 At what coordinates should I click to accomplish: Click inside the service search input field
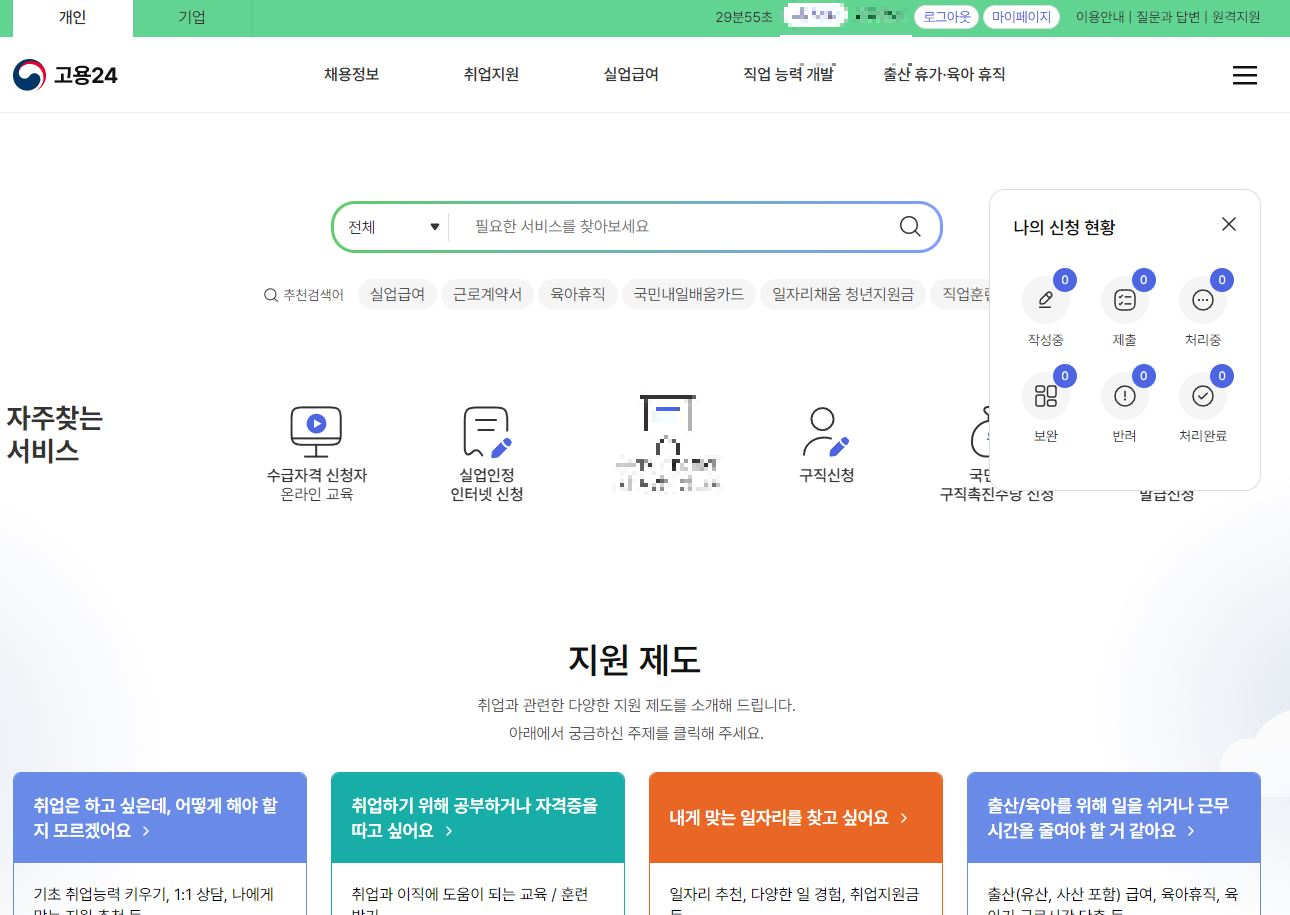670,226
